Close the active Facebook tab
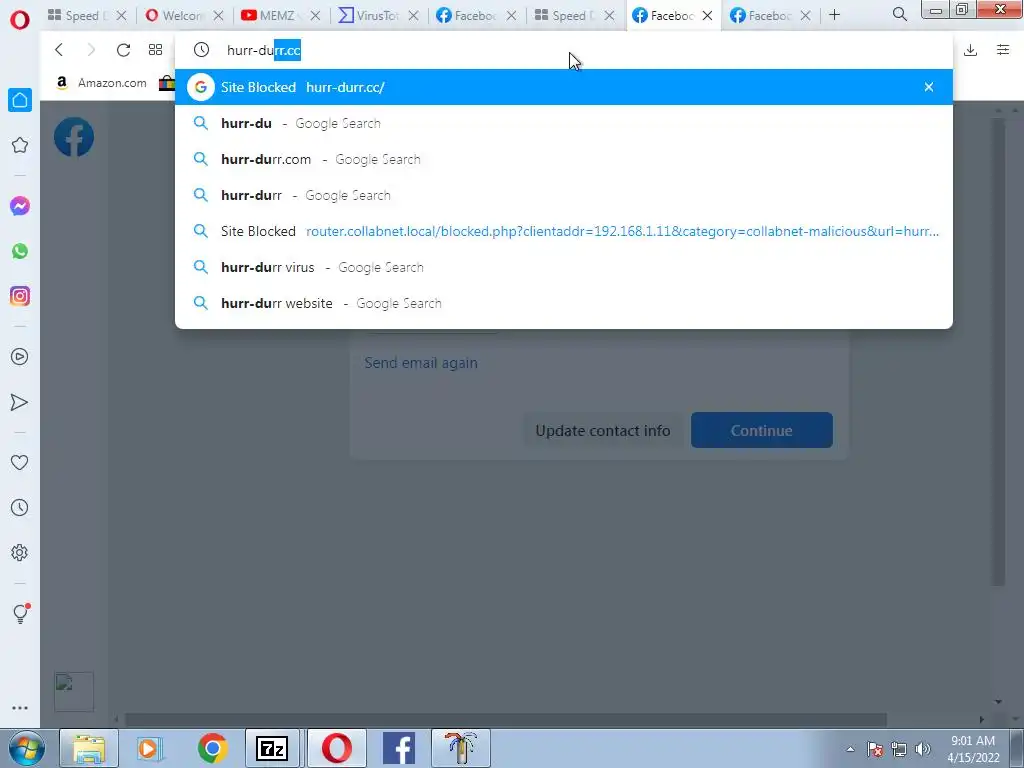The width and height of the screenshot is (1024, 768). [707, 16]
